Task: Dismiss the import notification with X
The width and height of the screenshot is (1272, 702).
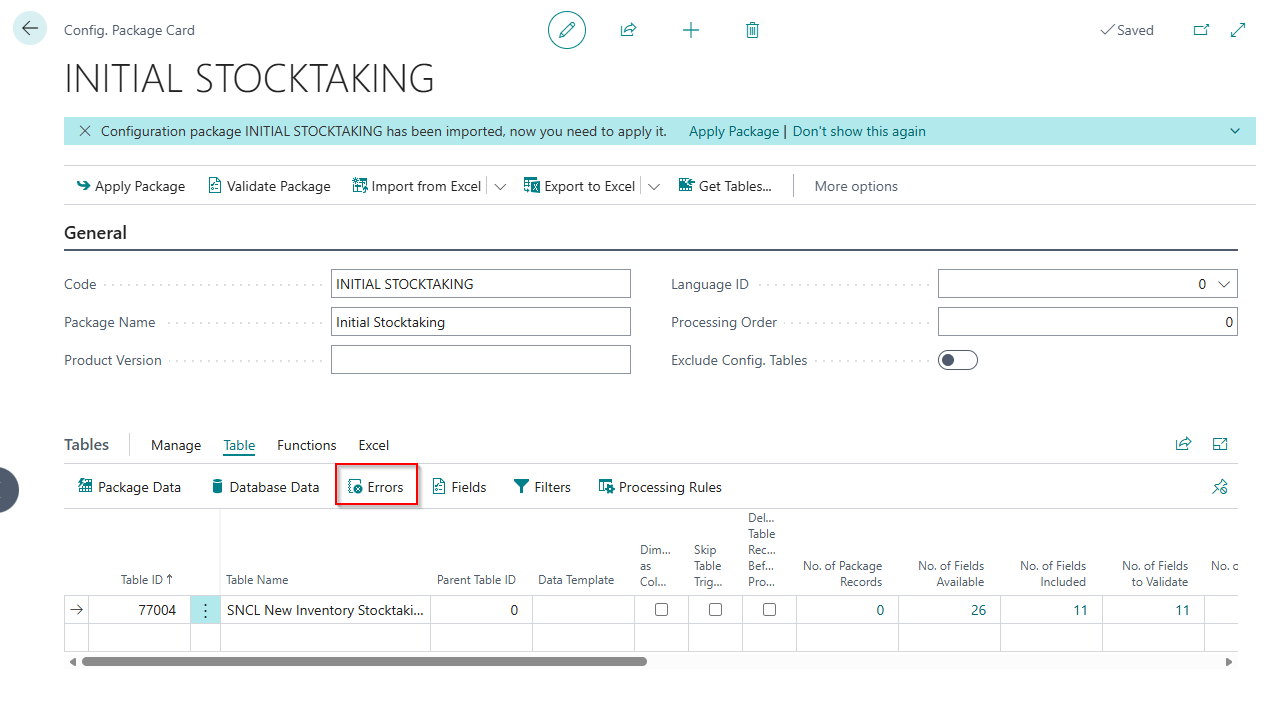Action: pyautogui.click(x=85, y=131)
